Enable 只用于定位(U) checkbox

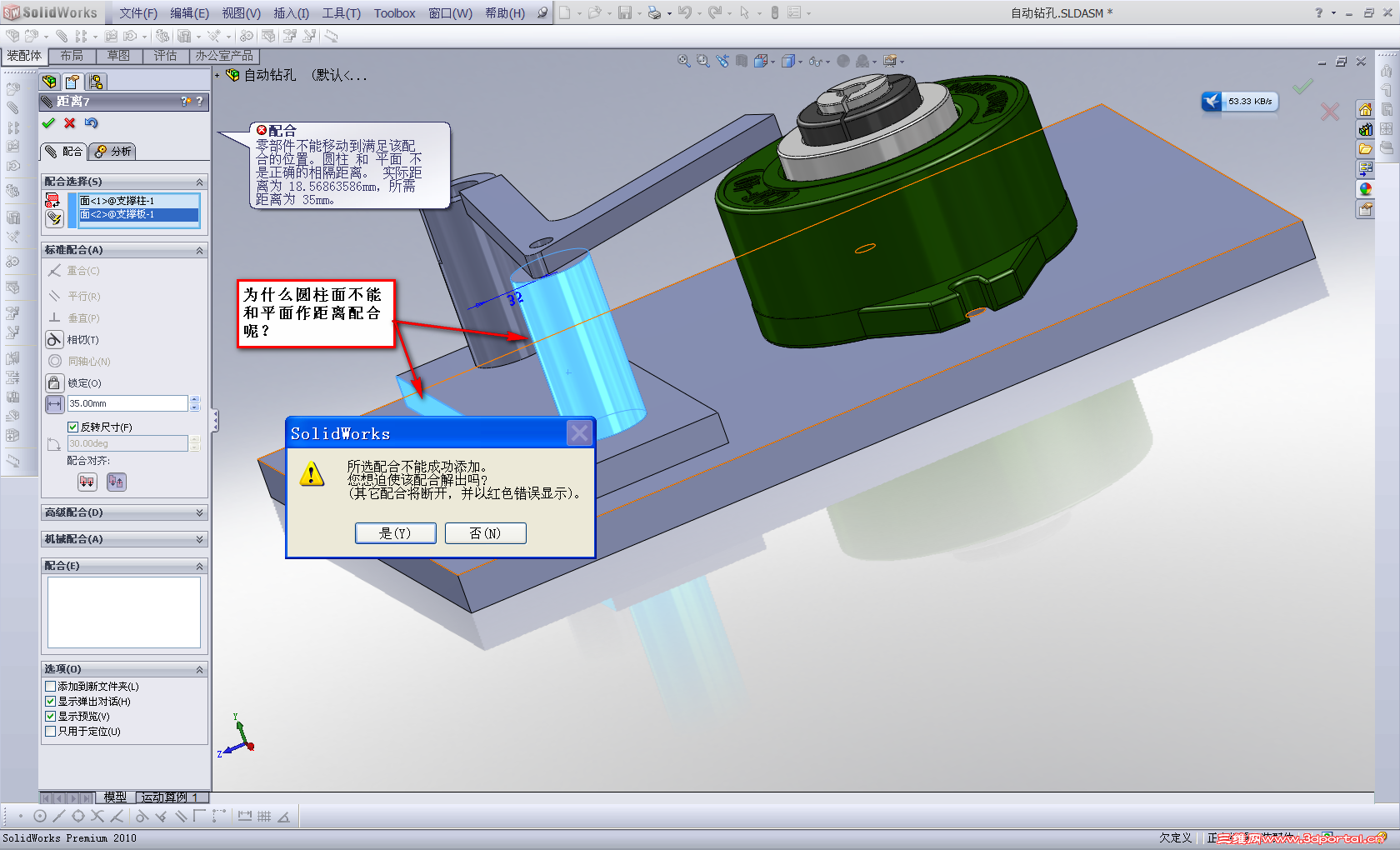pyautogui.click(x=50, y=732)
